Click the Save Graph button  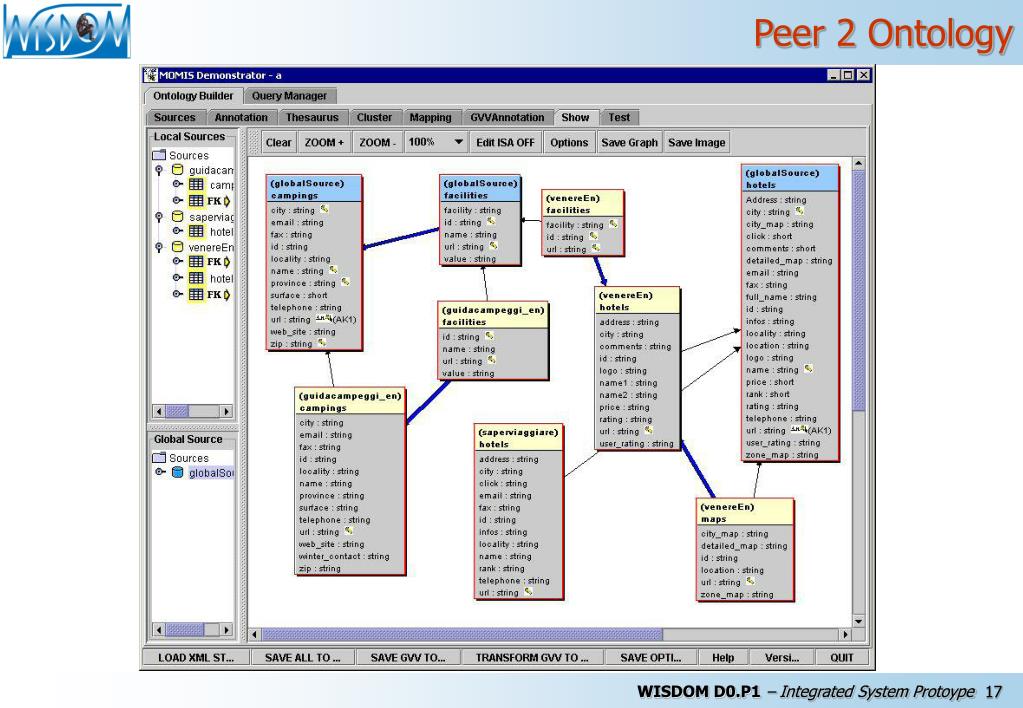click(630, 142)
